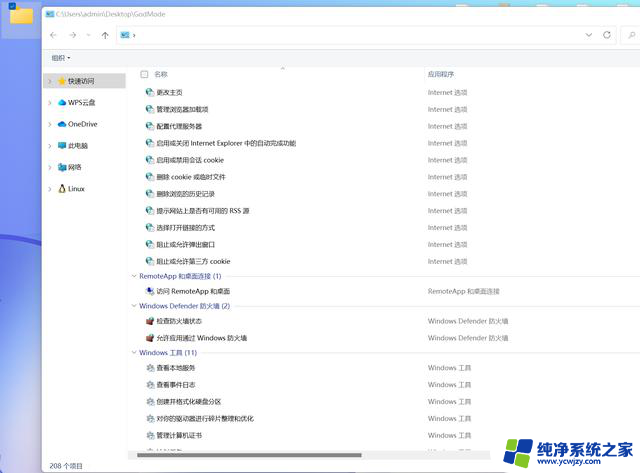The height and width of the screenshot is (473, 640).
Task: Open the recent locations dropdown arrow
Action: coord(89,35)
